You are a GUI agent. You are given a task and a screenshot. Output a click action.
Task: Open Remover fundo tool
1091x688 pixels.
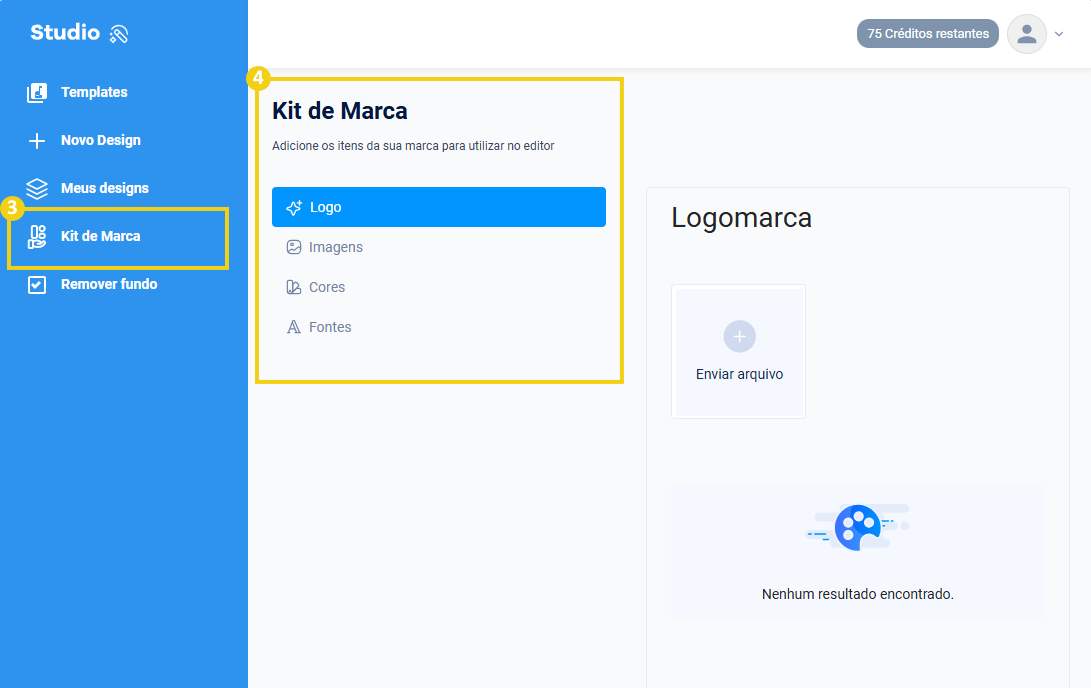[109, 285]
